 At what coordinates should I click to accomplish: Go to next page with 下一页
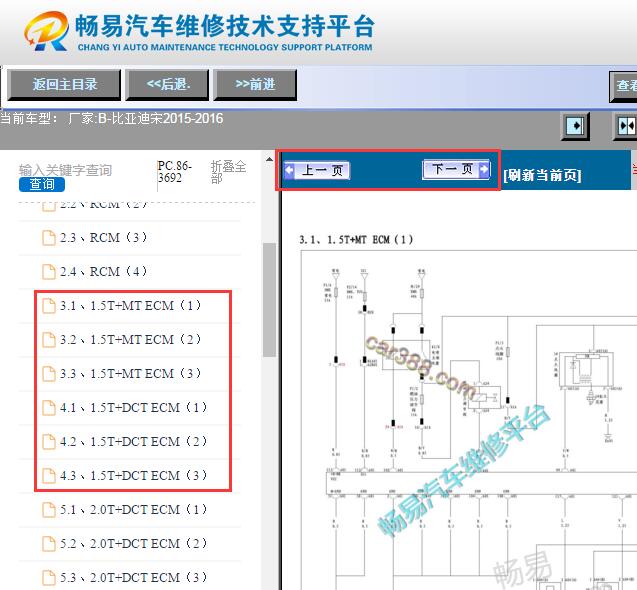tap(456, 169)
